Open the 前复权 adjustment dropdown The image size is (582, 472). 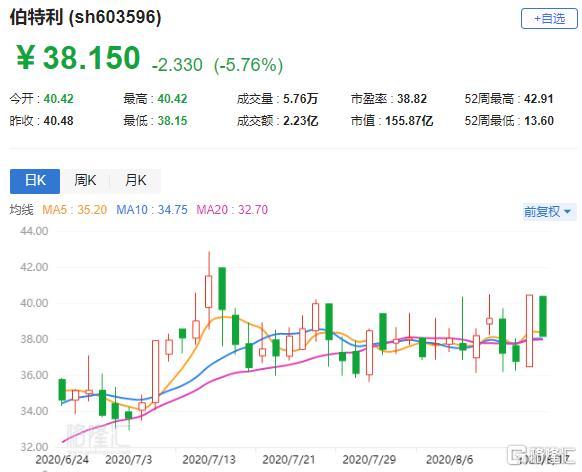[548, 212]
